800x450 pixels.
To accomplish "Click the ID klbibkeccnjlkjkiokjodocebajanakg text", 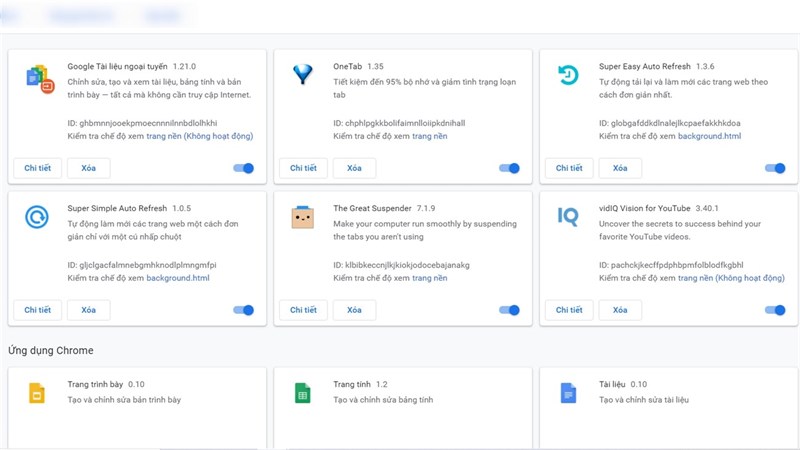I will 402,265.
